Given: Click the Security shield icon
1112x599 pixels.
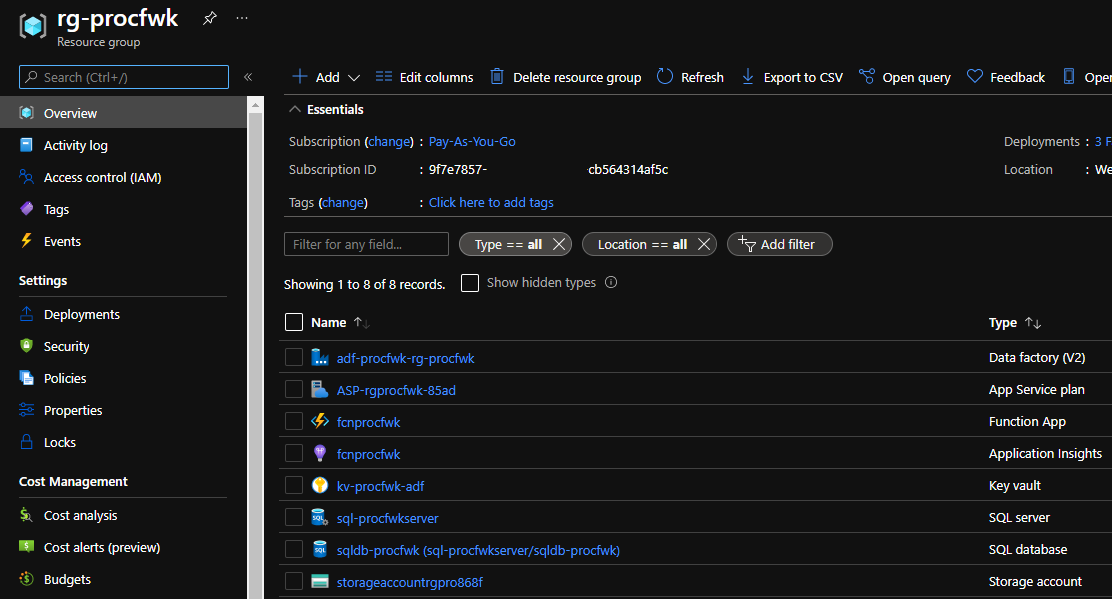Looking at the screenshot, I should pos(26,346).
